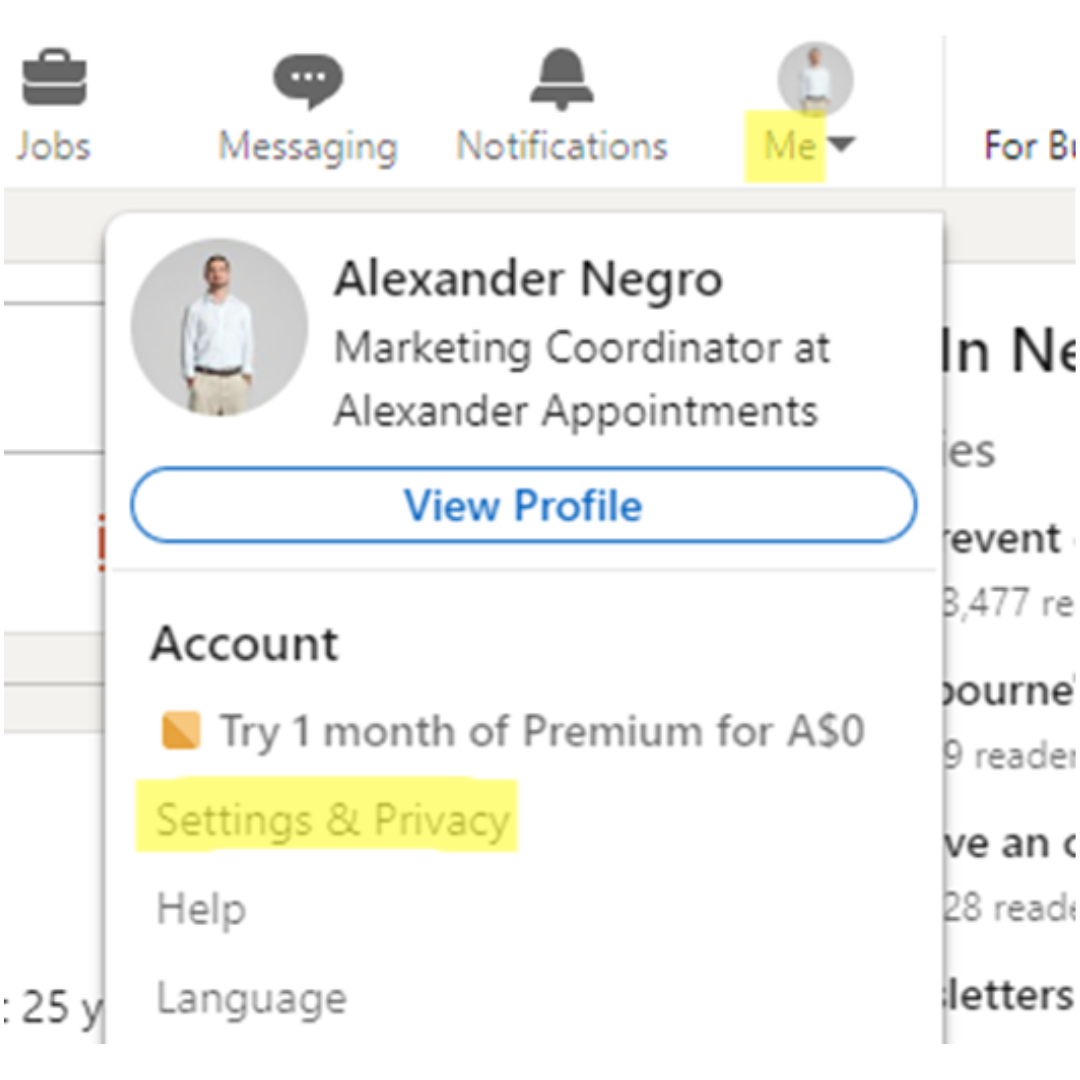Open the Notifications bell icon
Viewport: 1080px width, 1080px height.
(x=561, y=79)
